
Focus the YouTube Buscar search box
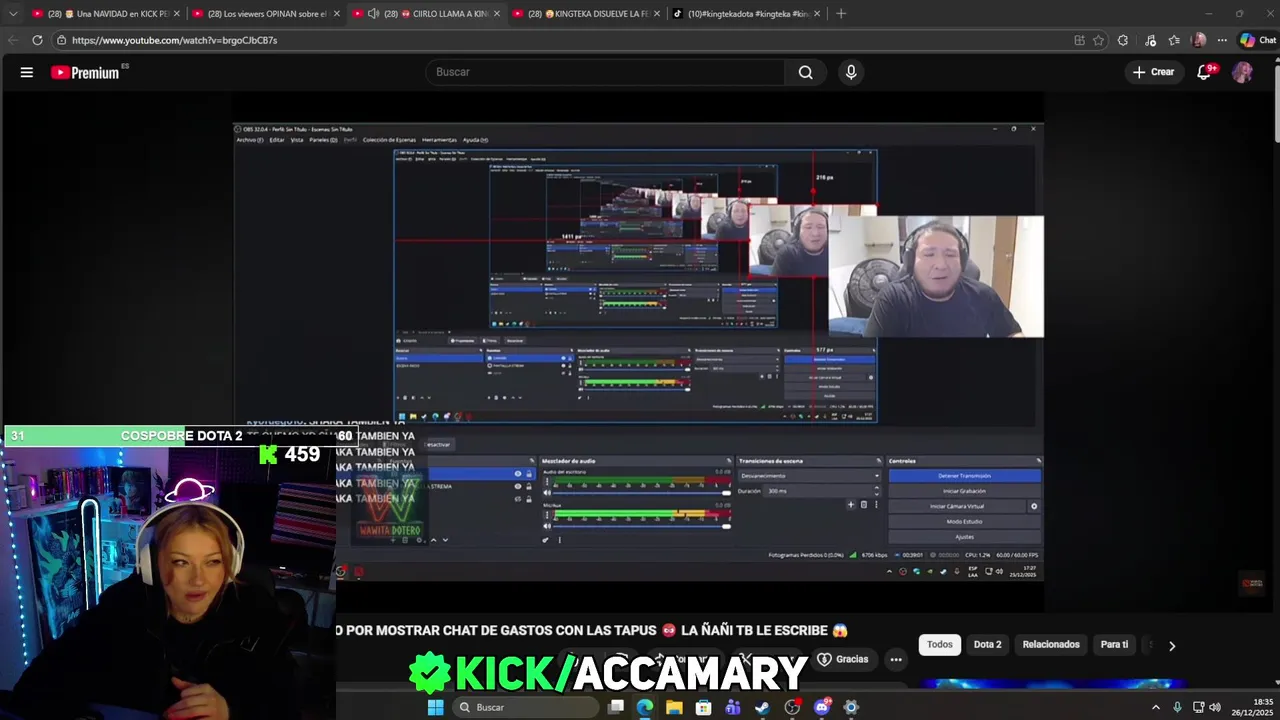coord(605,72)
